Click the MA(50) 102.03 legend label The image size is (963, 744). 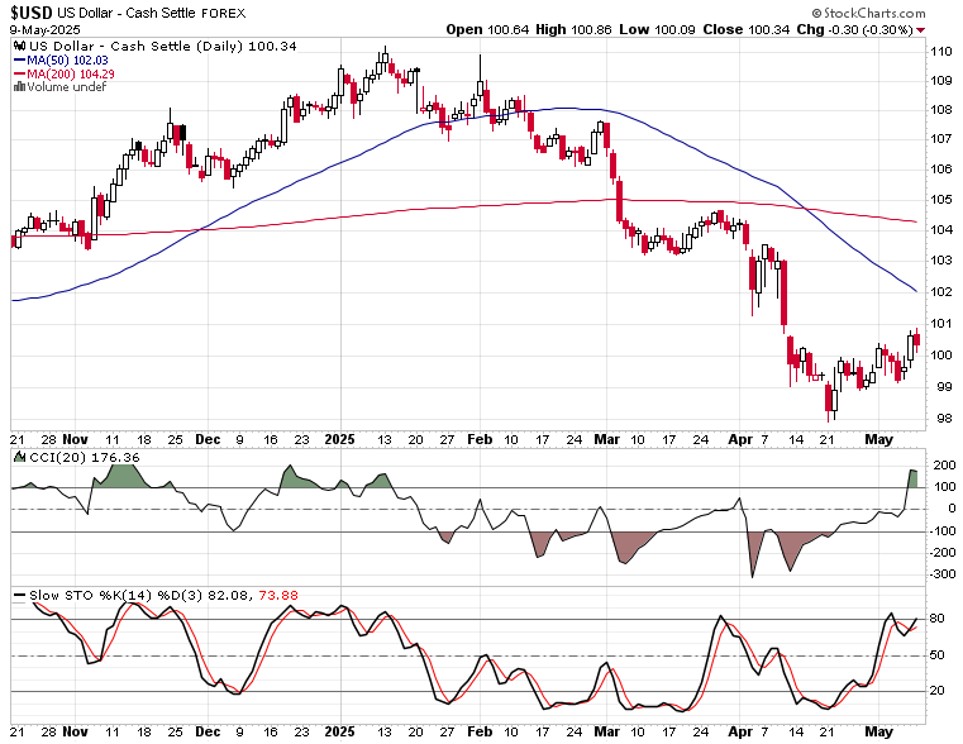[x=68, y=60]
